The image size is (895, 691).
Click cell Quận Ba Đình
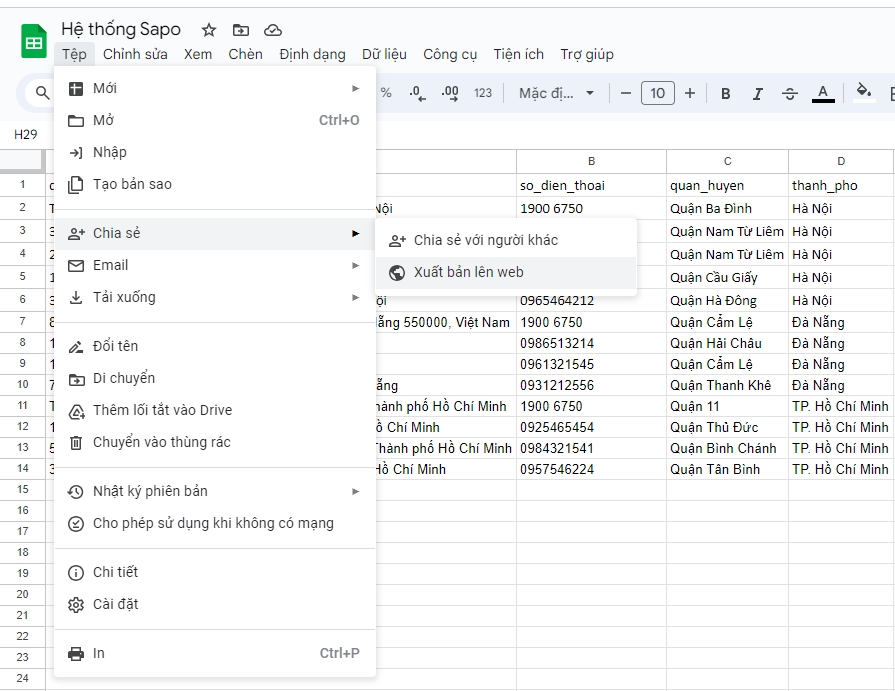click(727, 208)
